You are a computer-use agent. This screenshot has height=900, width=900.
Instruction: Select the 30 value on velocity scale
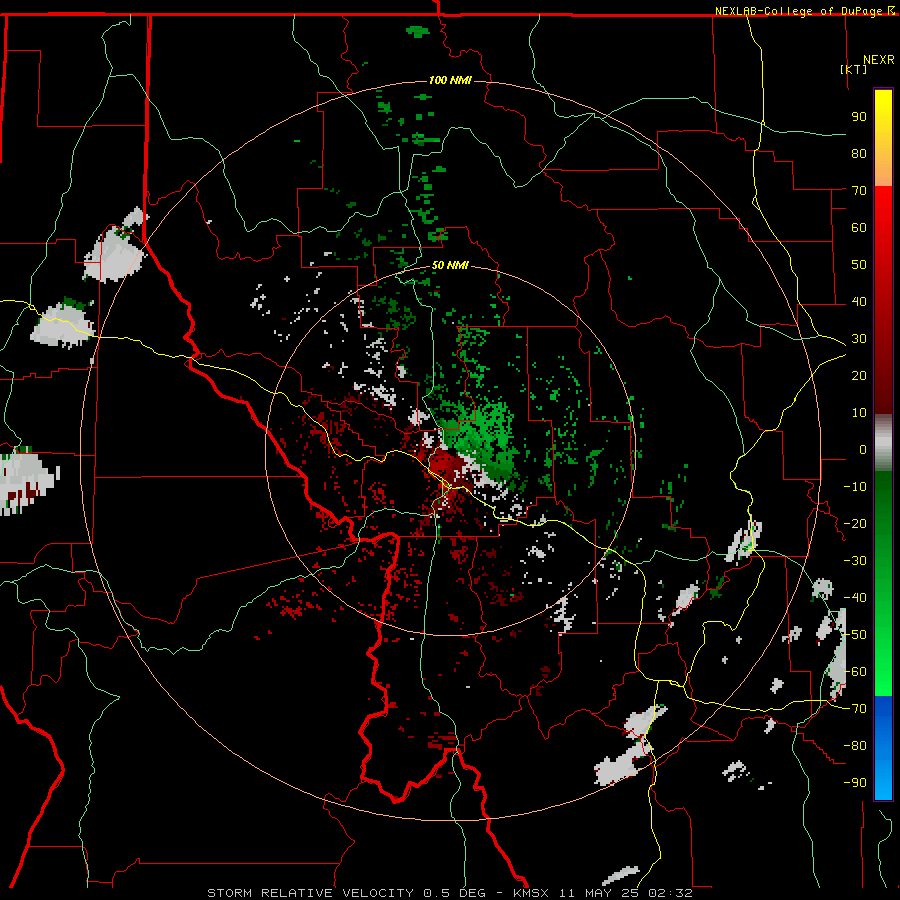tap(859, 339)
